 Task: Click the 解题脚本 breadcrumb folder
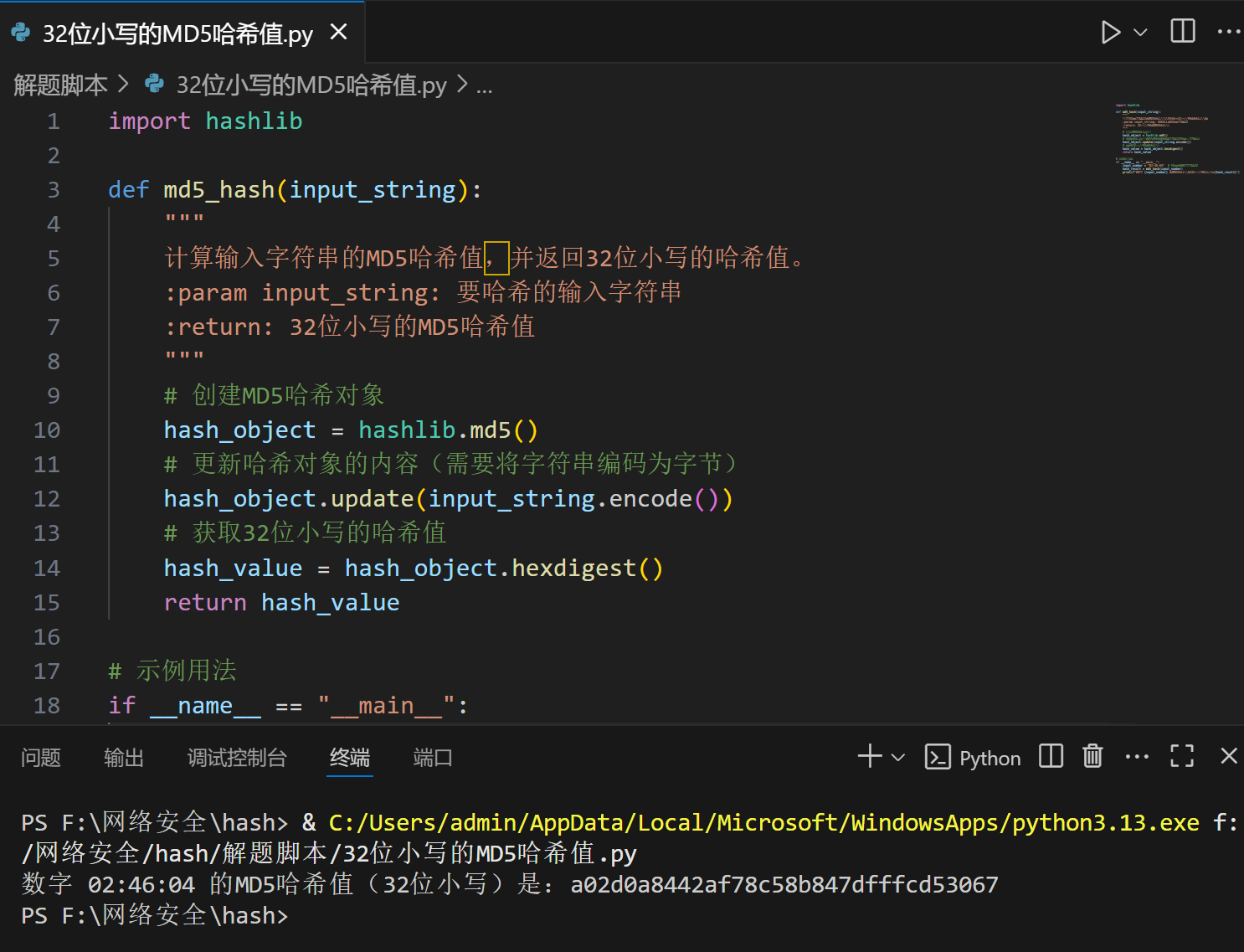[x=60, y=85]
